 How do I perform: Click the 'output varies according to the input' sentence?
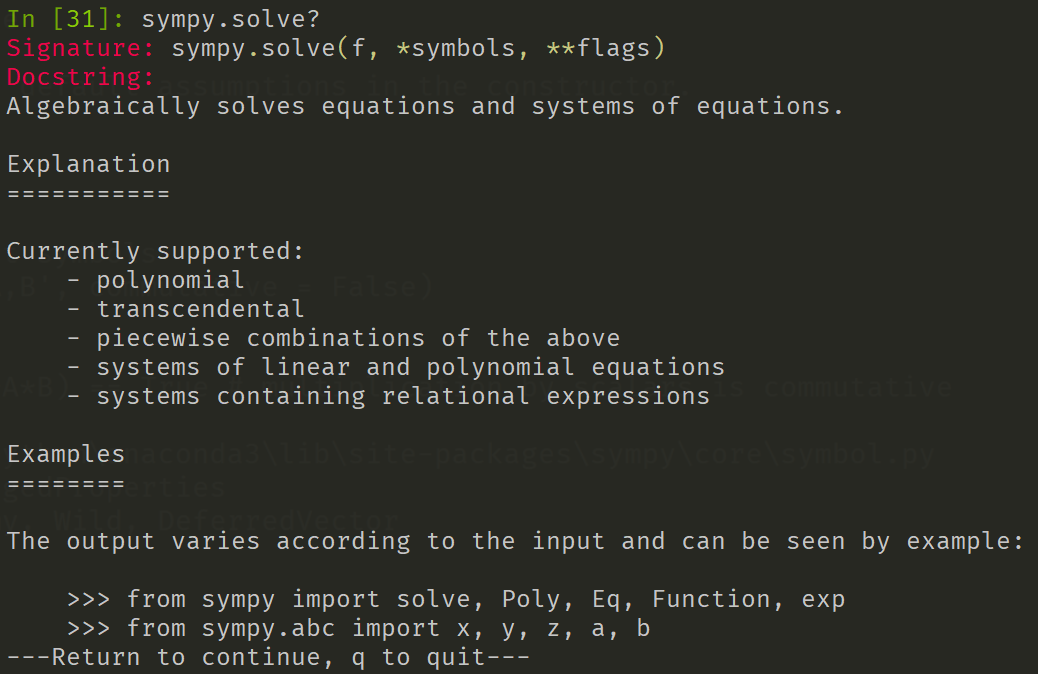coord(515,541)
